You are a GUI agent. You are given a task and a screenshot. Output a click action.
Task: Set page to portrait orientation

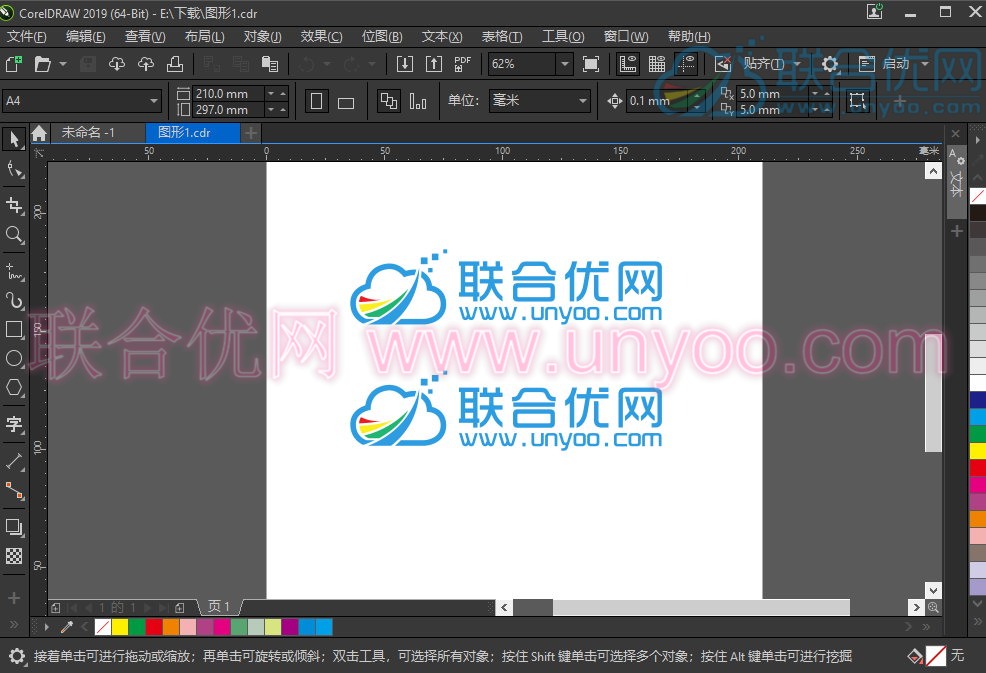pos(316,101)
